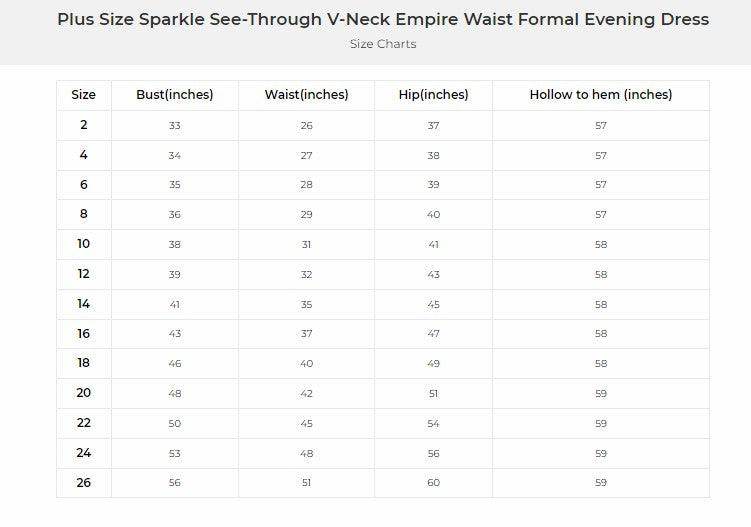The width and height of the screenshot is (751, 527).
Task: Select size 16 row label
Action: pyautogui.click(x=84, y=334)
